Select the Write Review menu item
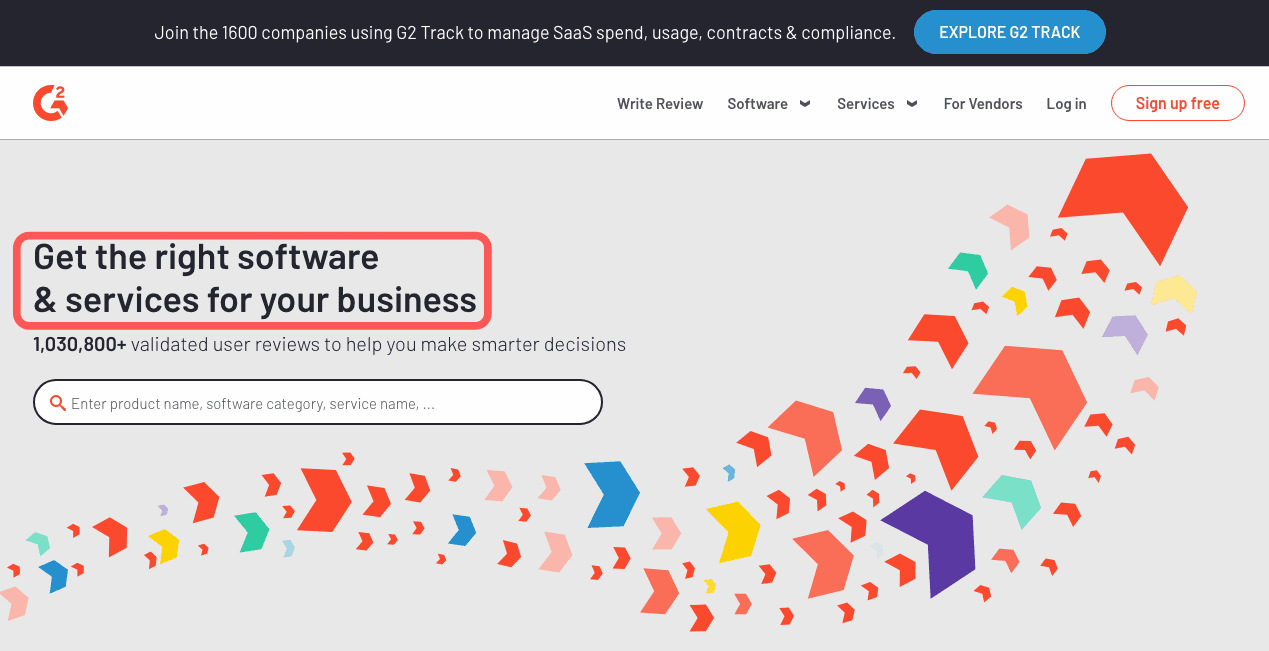Screen dimensions: 1269x651 (x=660, y=103)
